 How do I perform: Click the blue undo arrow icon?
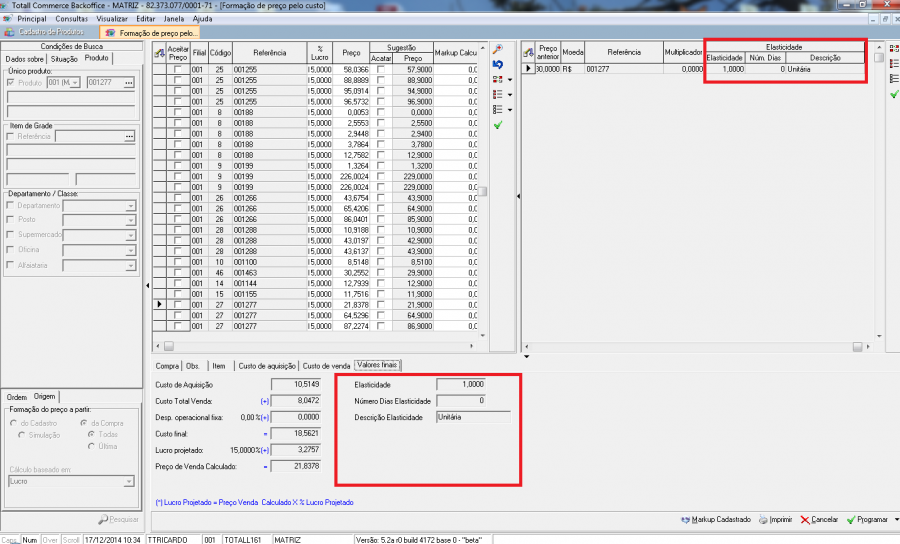(x=498, y=64)
